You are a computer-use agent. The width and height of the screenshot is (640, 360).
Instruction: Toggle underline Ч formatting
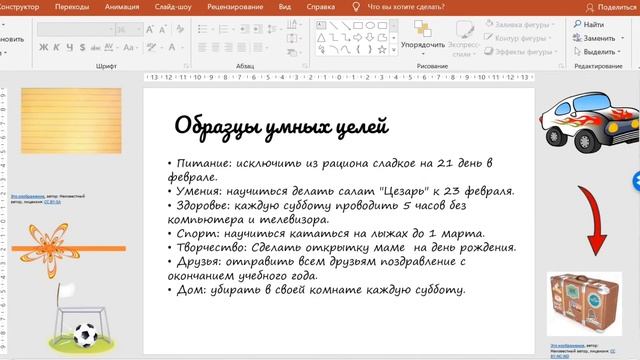(x=70, y=47)
